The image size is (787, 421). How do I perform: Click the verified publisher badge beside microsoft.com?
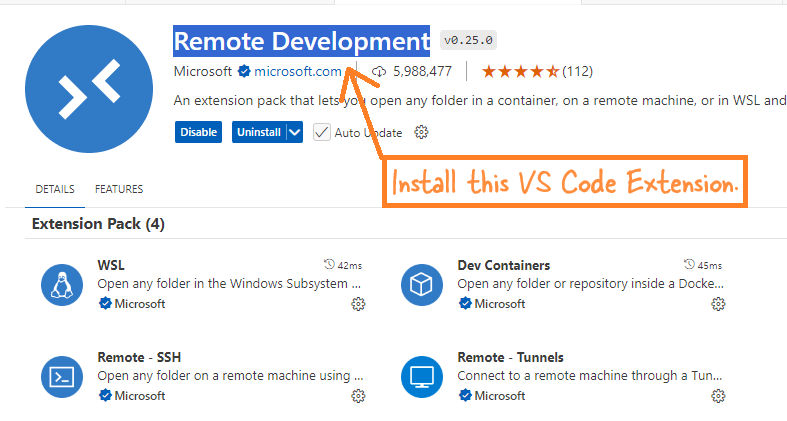point(244,71)
